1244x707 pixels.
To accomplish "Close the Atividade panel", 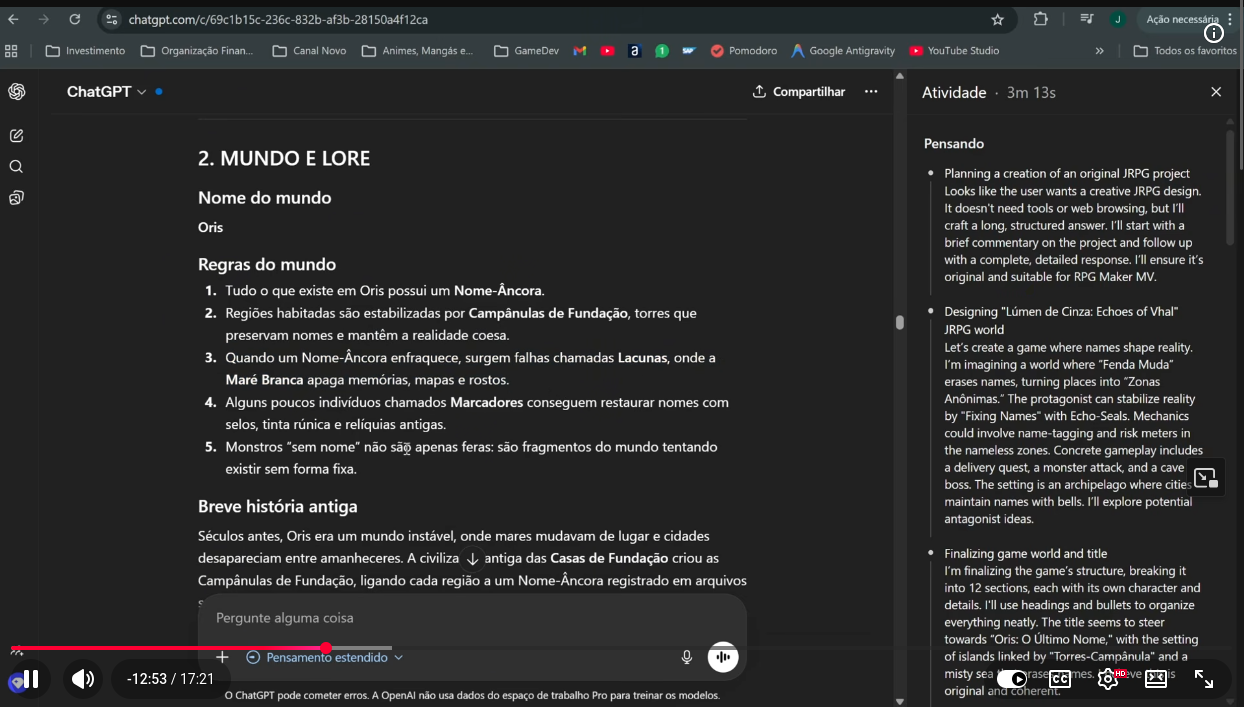I will (1216, 92).
